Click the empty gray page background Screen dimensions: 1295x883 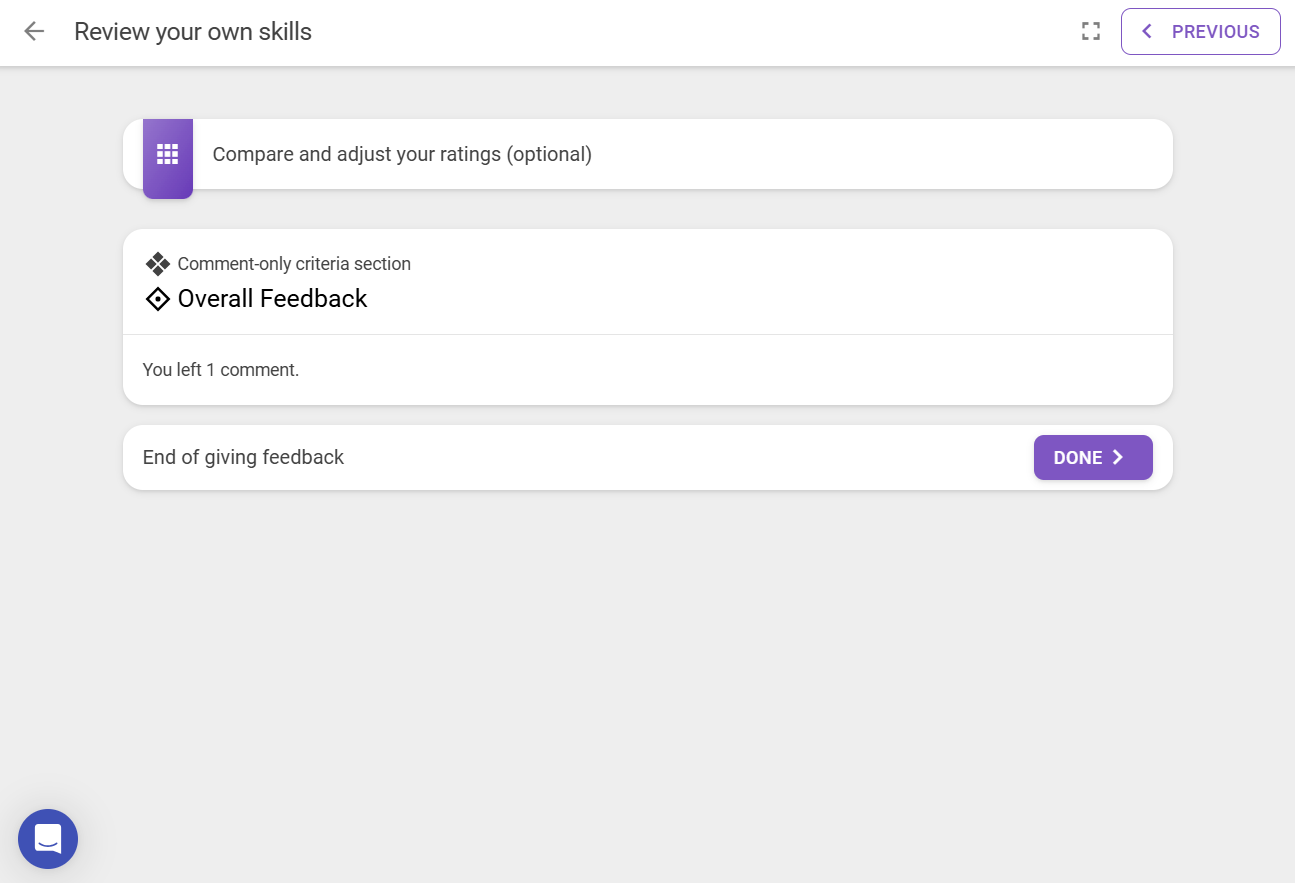[x=648, y=680]
